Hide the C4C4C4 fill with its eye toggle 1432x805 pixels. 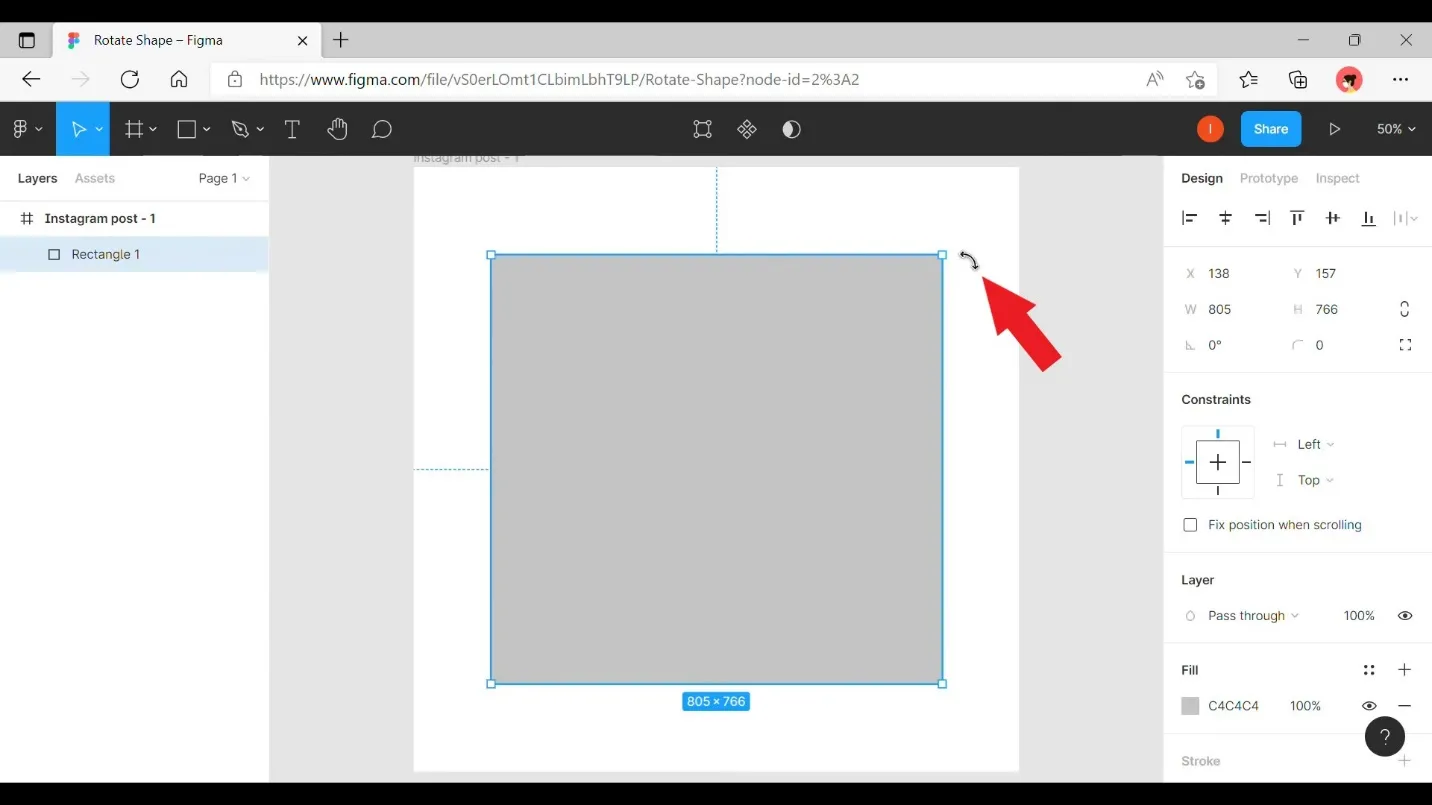[1369, 705]
